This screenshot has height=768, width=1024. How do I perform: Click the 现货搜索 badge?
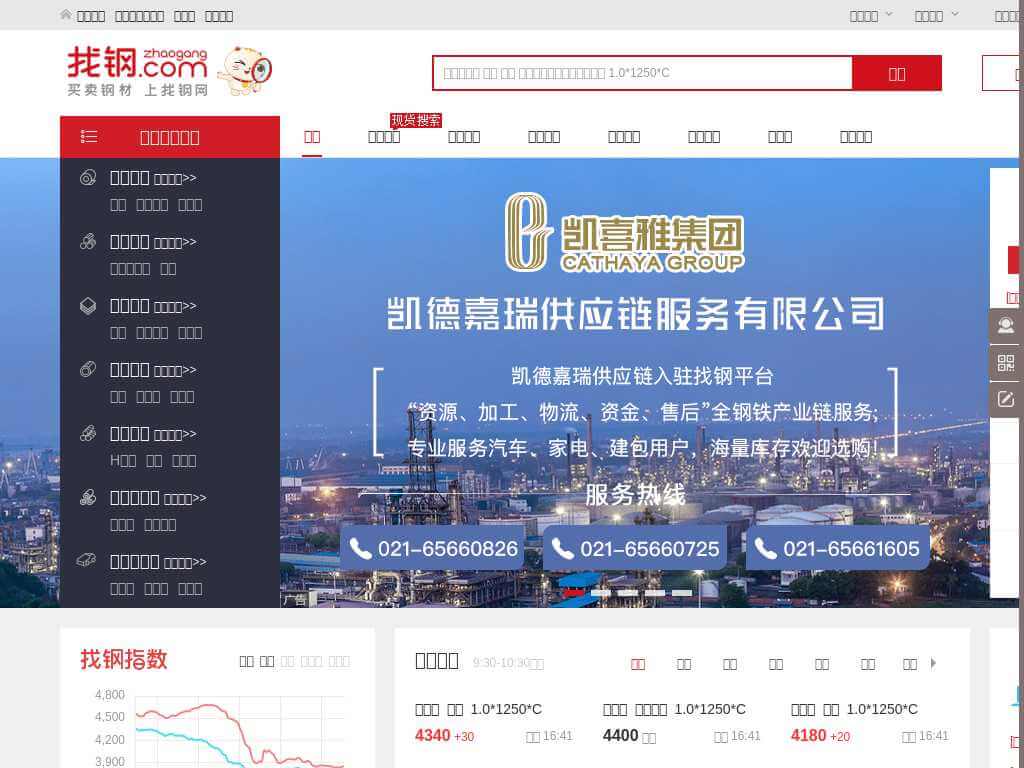coord(416,120)
